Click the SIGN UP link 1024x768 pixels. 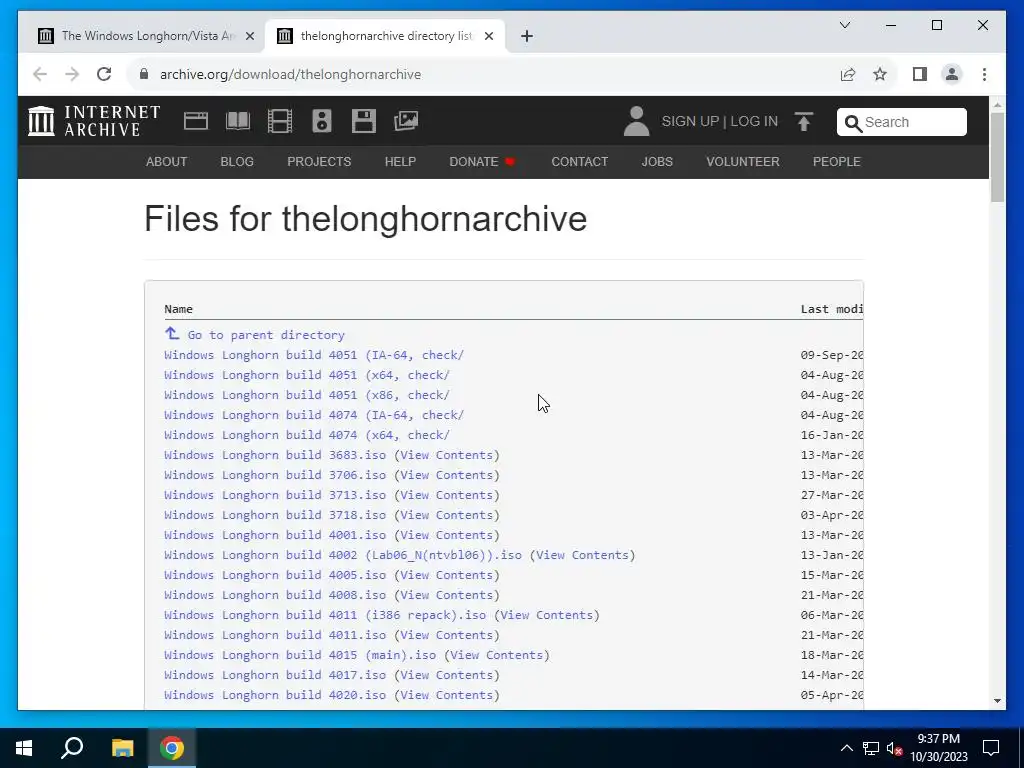point(690,121)
